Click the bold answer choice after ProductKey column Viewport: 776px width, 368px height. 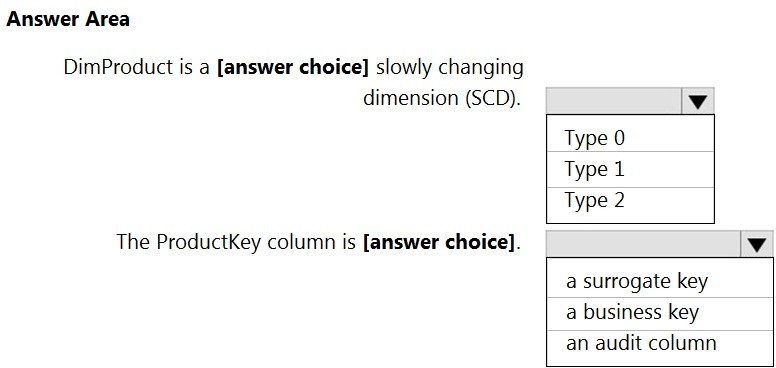coord(439,242)
